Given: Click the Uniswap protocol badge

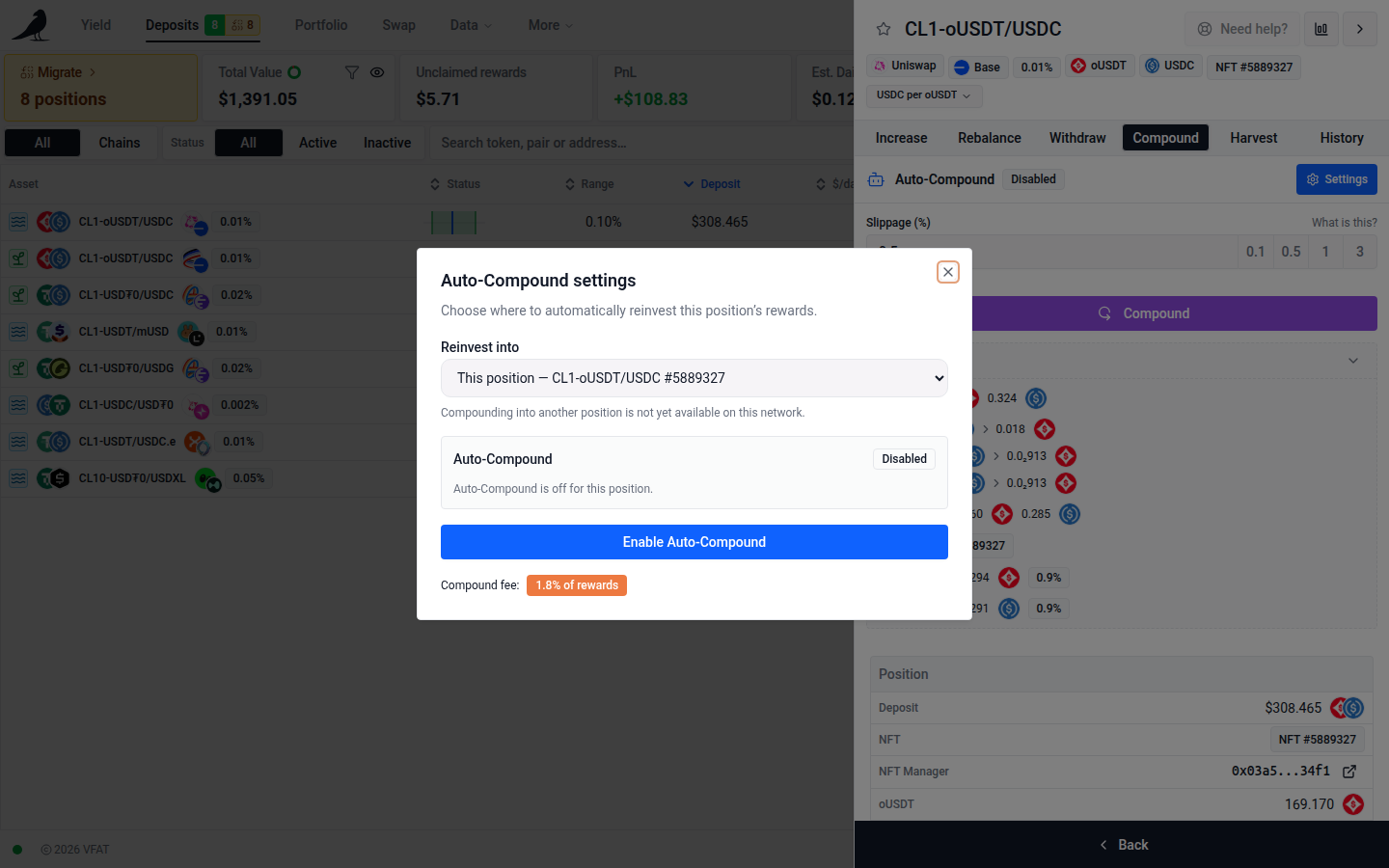Looking at the screenshot, I should 905,66.
